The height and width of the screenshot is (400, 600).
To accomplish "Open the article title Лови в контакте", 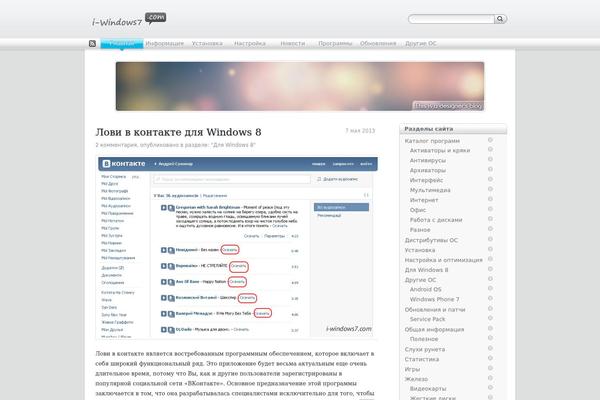I will [x=178, y=132].
